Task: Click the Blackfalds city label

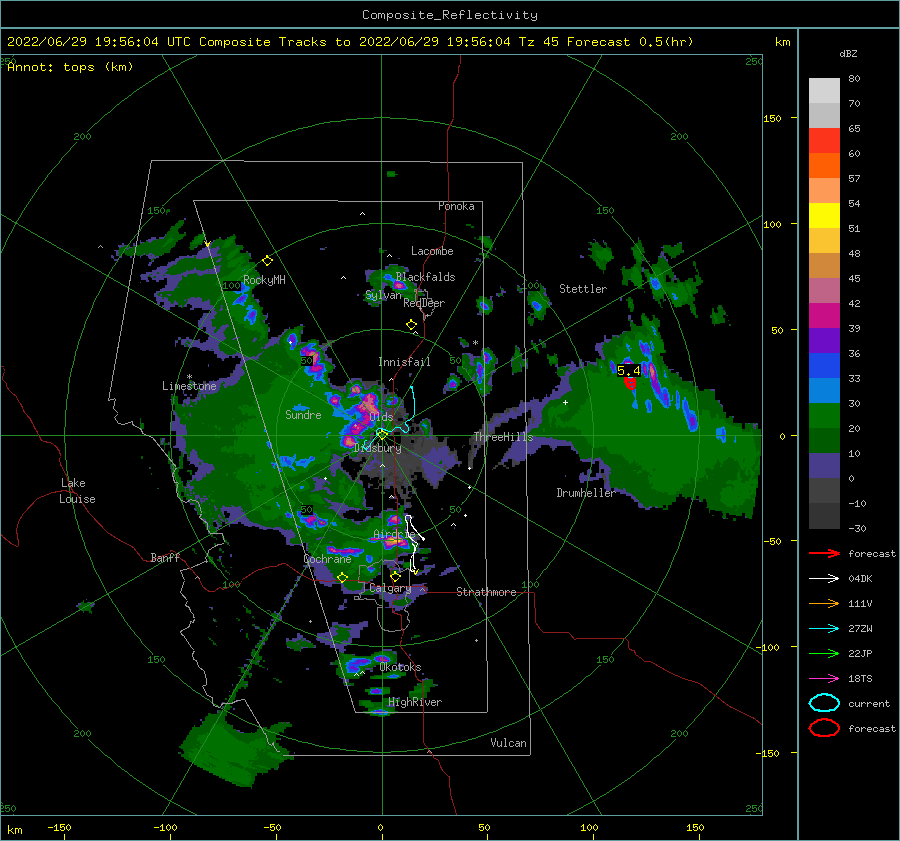Action: point(425,277)
